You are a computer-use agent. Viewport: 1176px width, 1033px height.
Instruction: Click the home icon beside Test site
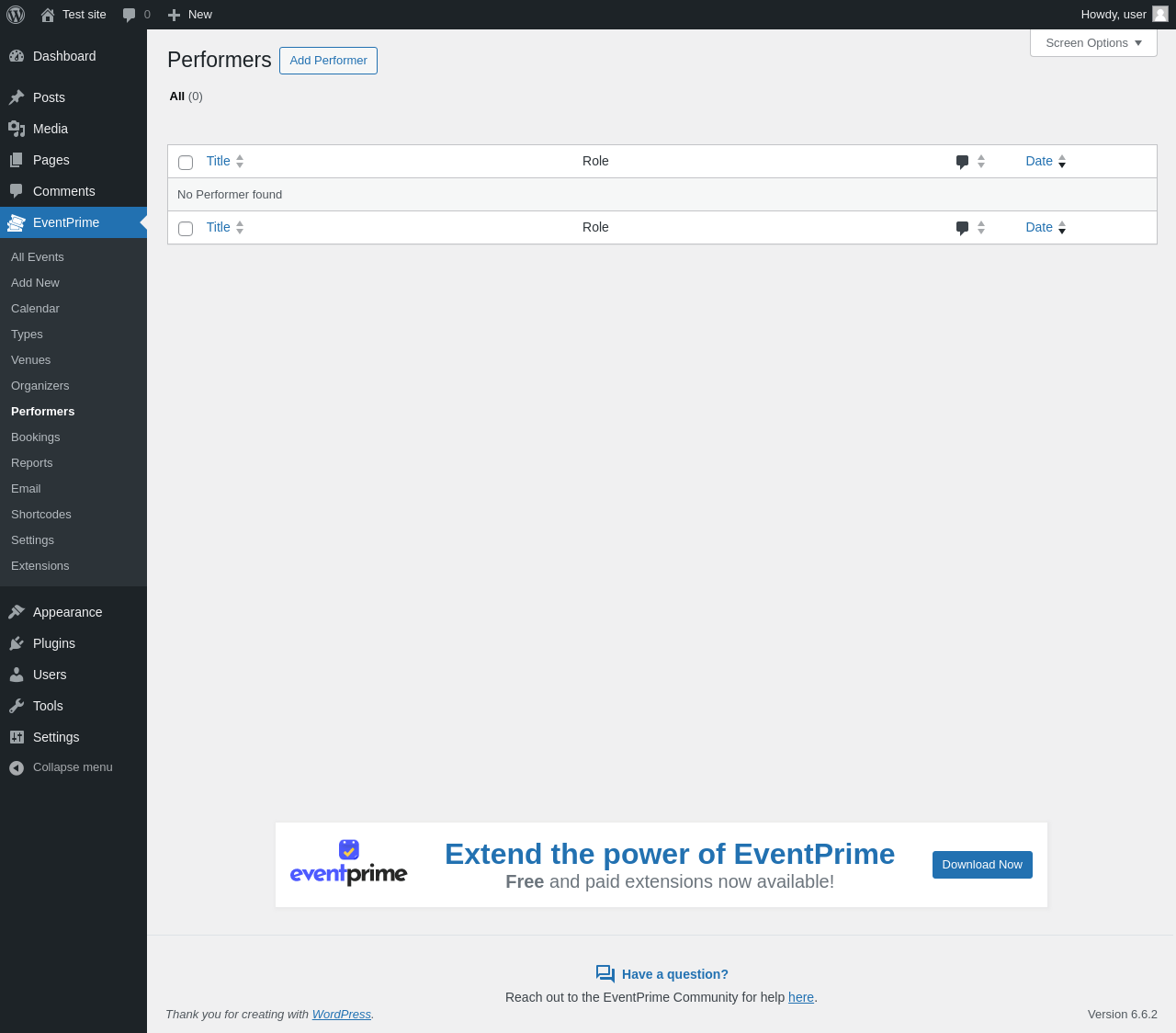[x=48, y=15]
